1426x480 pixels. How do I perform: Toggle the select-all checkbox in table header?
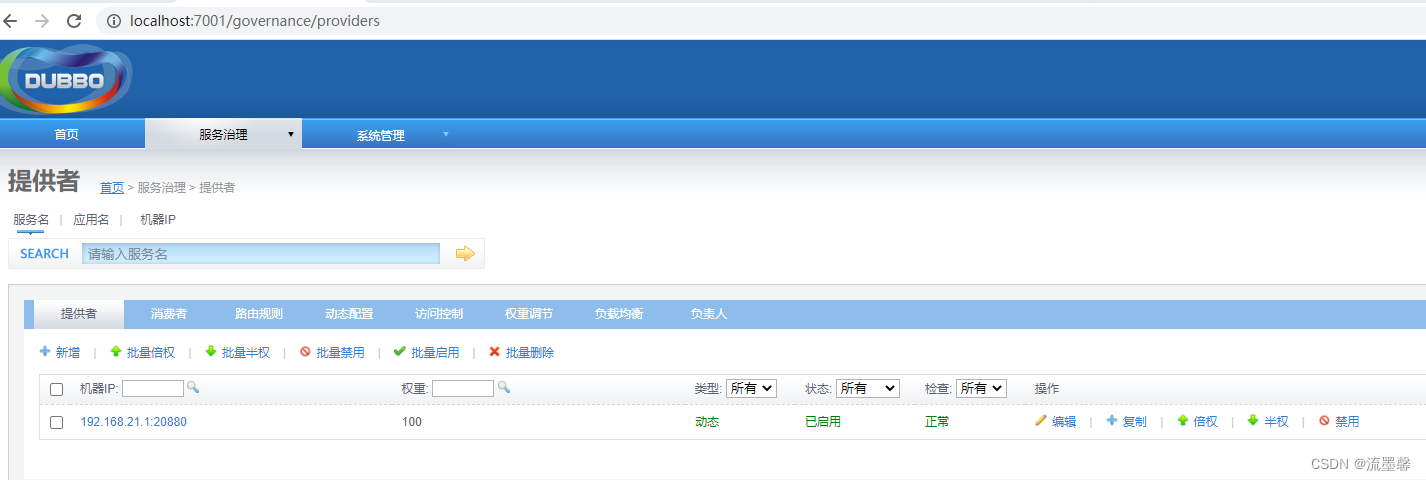57,389
